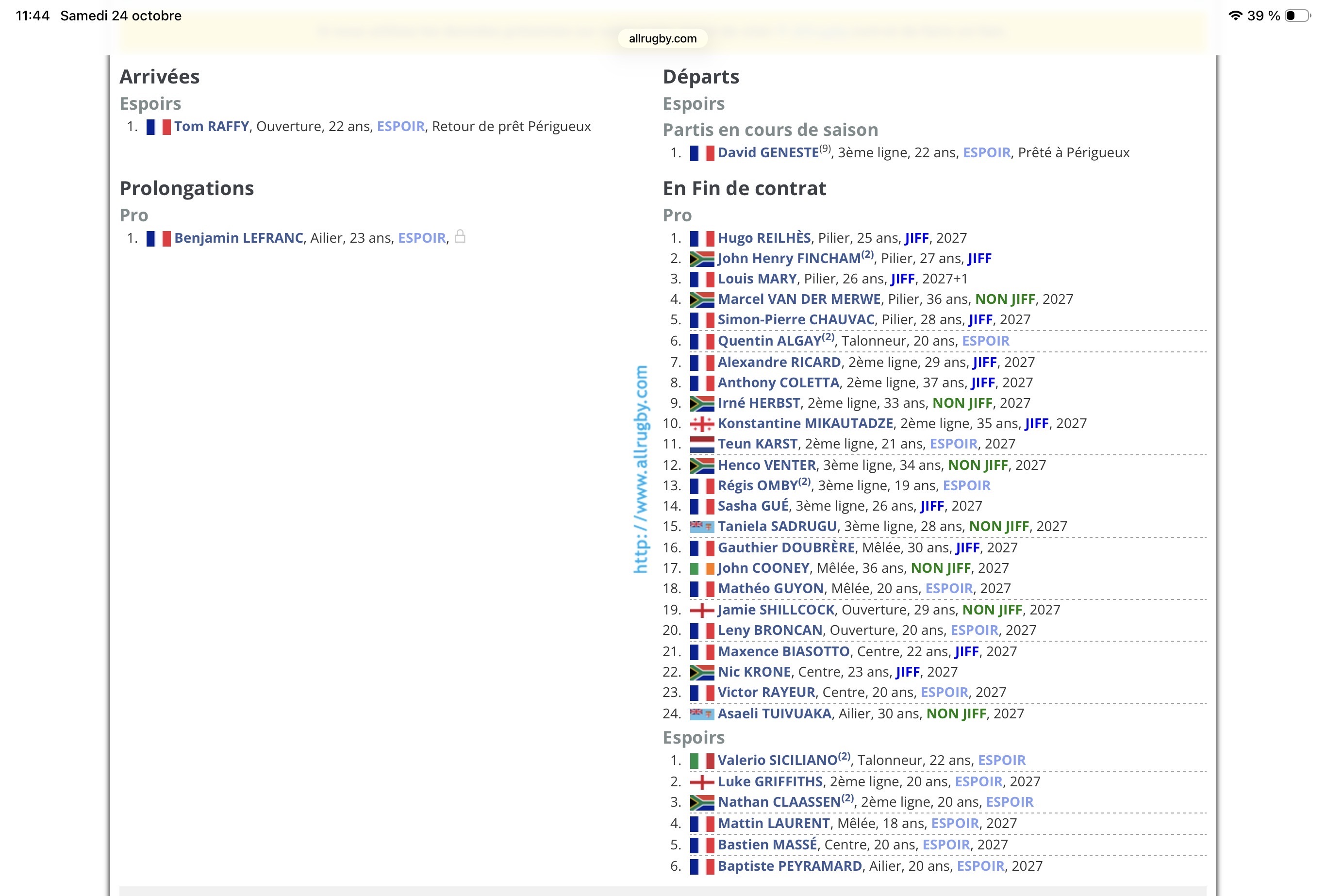The width and height of the screenshot is (1326, 896).
Task: Click NON JIFF label on Irné HERBST row
Action: [x=962, y=403]
